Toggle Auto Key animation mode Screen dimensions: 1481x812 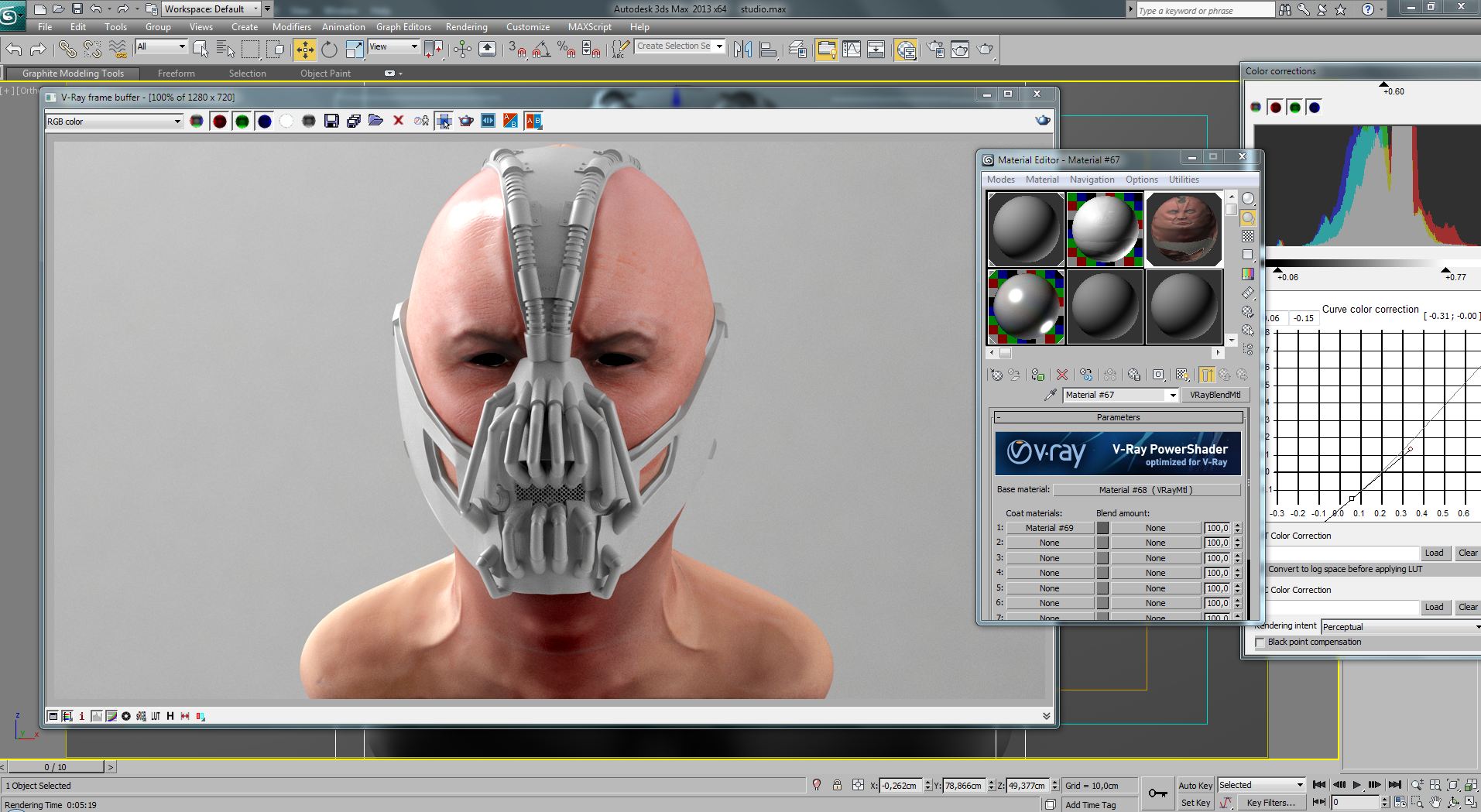click(x=1195, y=785)
